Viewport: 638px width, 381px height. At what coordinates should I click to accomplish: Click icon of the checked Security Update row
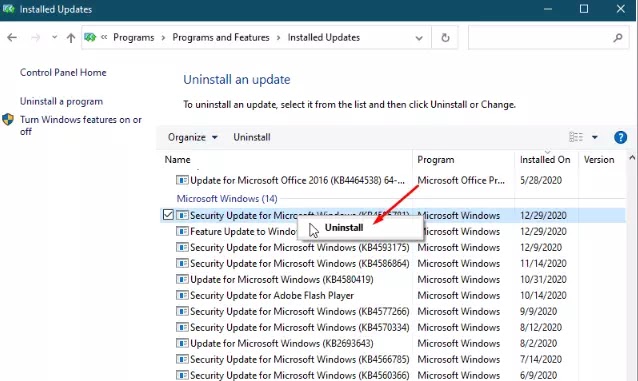182,215
